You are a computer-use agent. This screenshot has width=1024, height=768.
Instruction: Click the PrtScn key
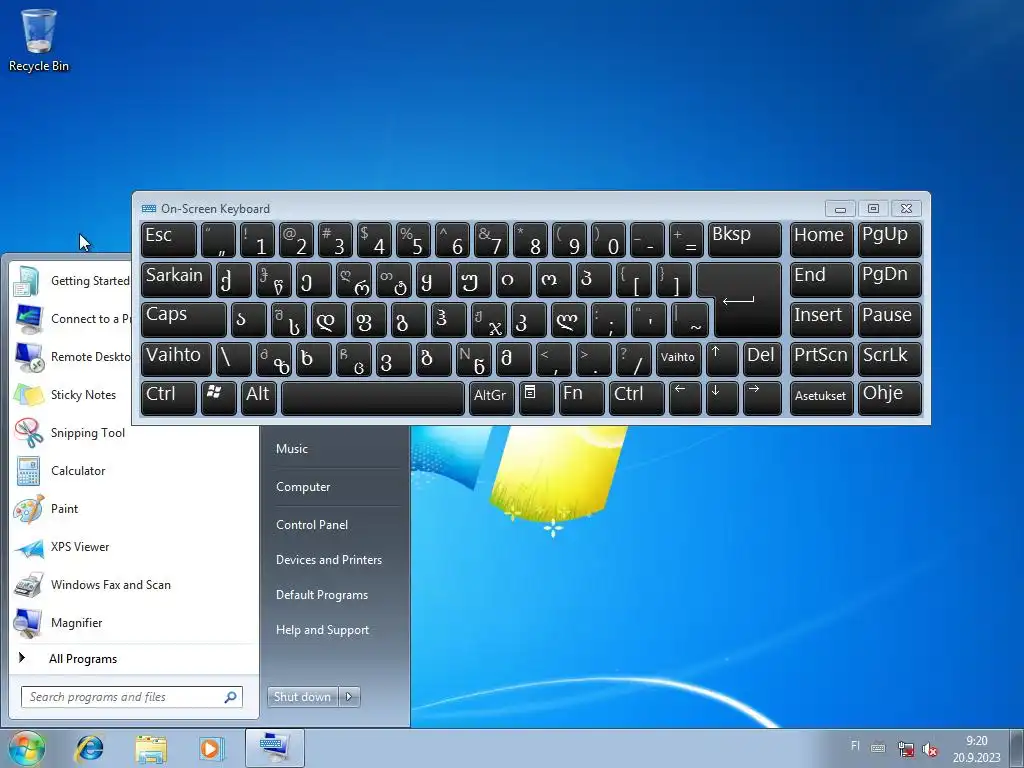pos(821,359)
